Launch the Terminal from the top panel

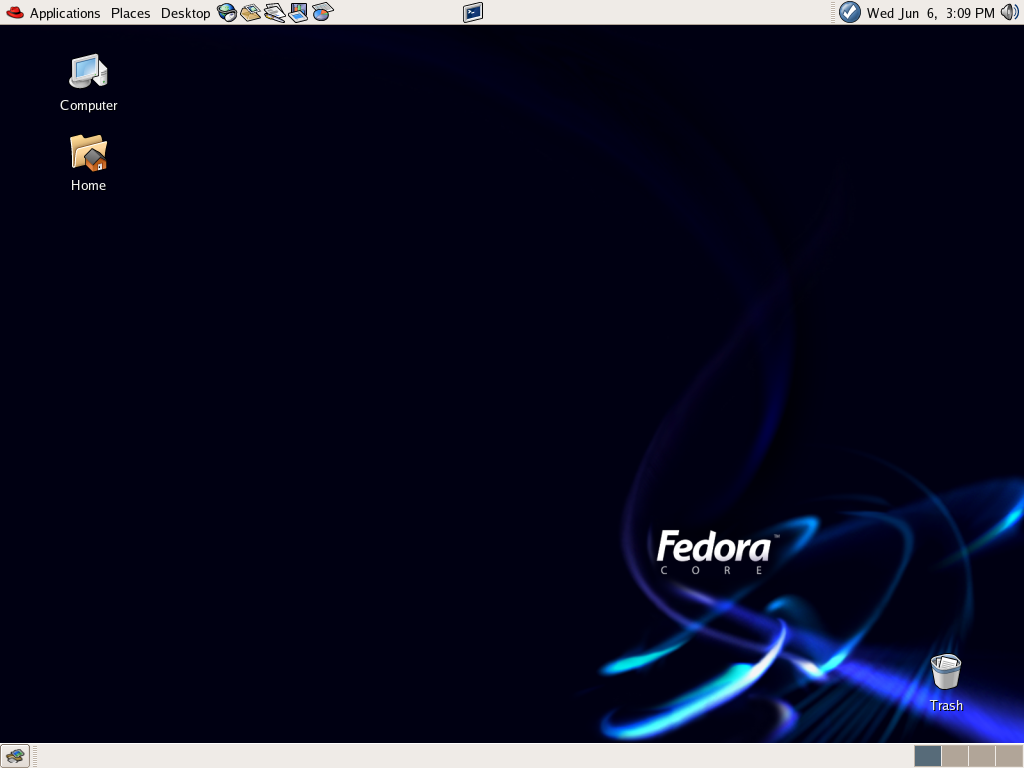coord(473,12)
